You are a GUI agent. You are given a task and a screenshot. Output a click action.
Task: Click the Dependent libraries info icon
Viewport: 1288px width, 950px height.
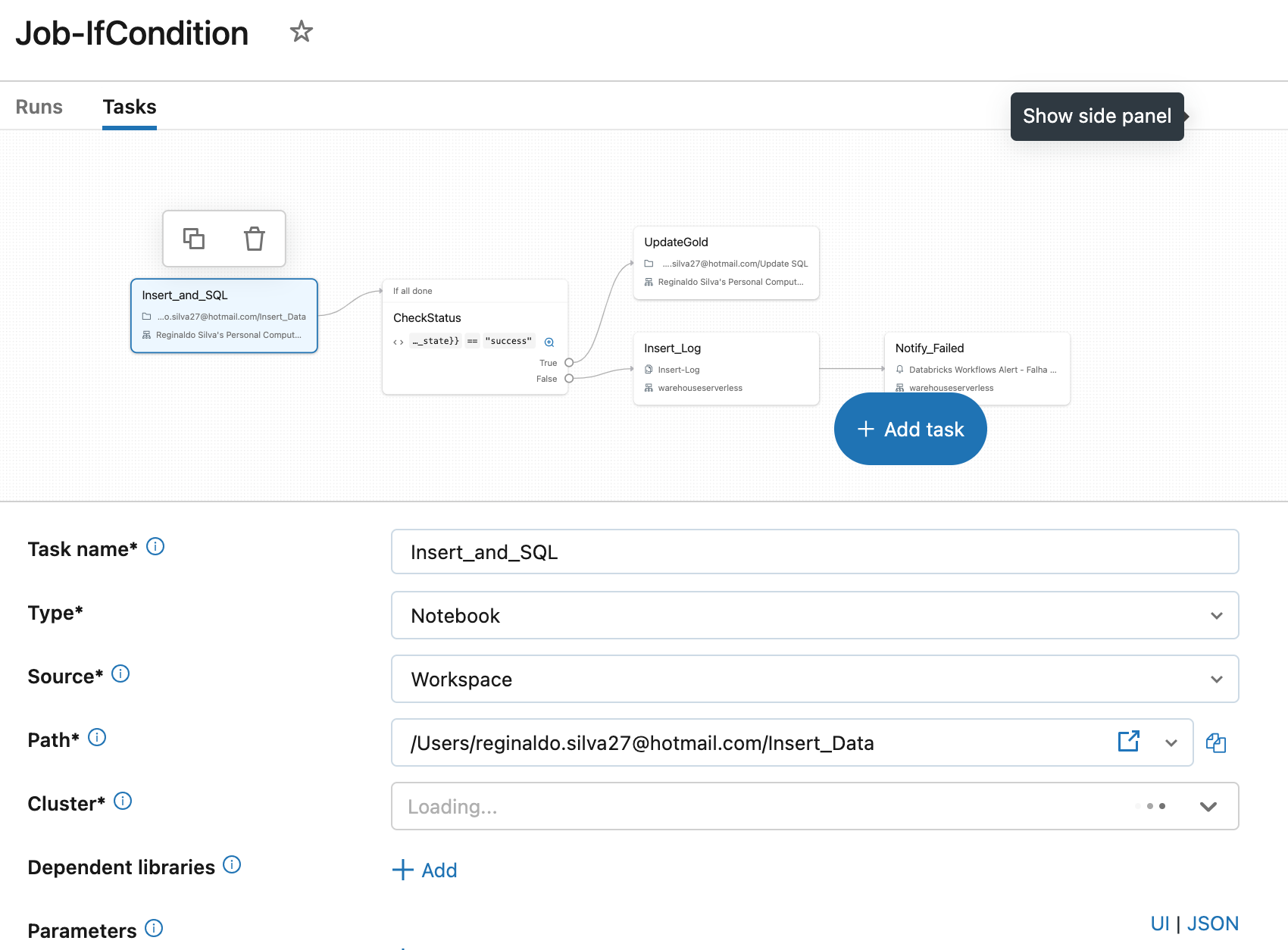pyautogui.click(x=232, y=864)
